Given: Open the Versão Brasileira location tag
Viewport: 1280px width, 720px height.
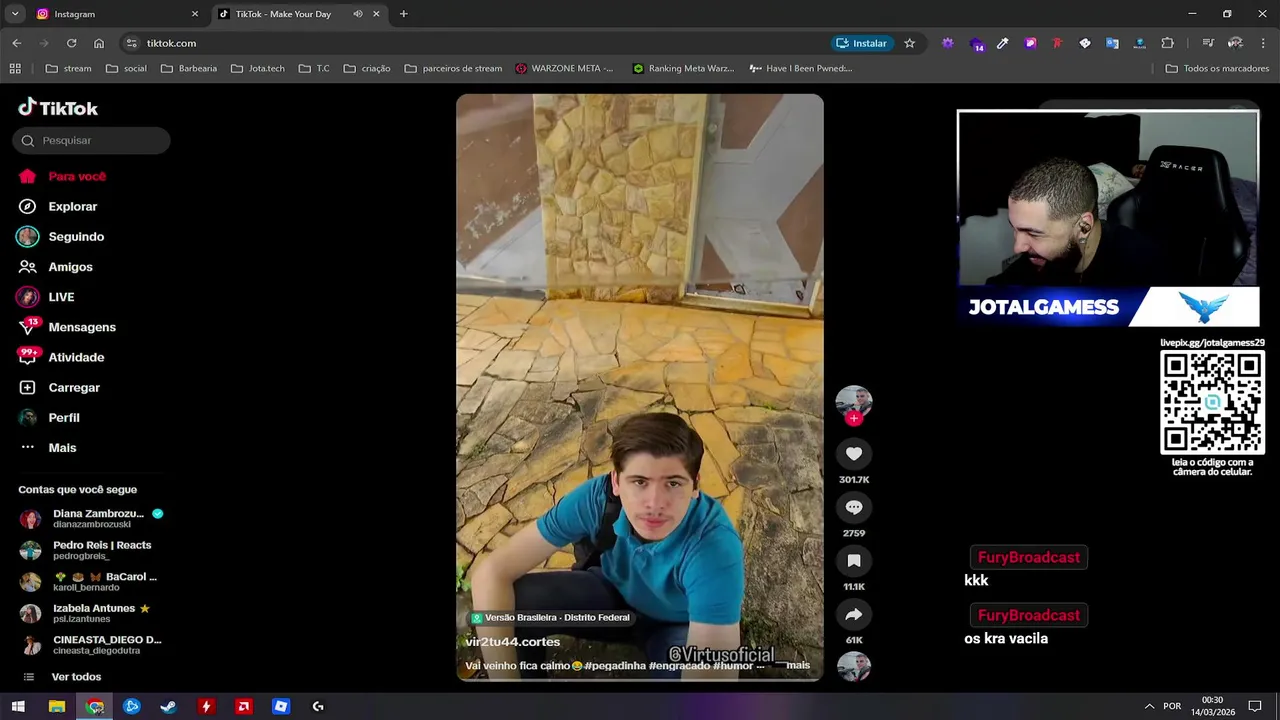Looking at the screenshot, I should 551,618.
